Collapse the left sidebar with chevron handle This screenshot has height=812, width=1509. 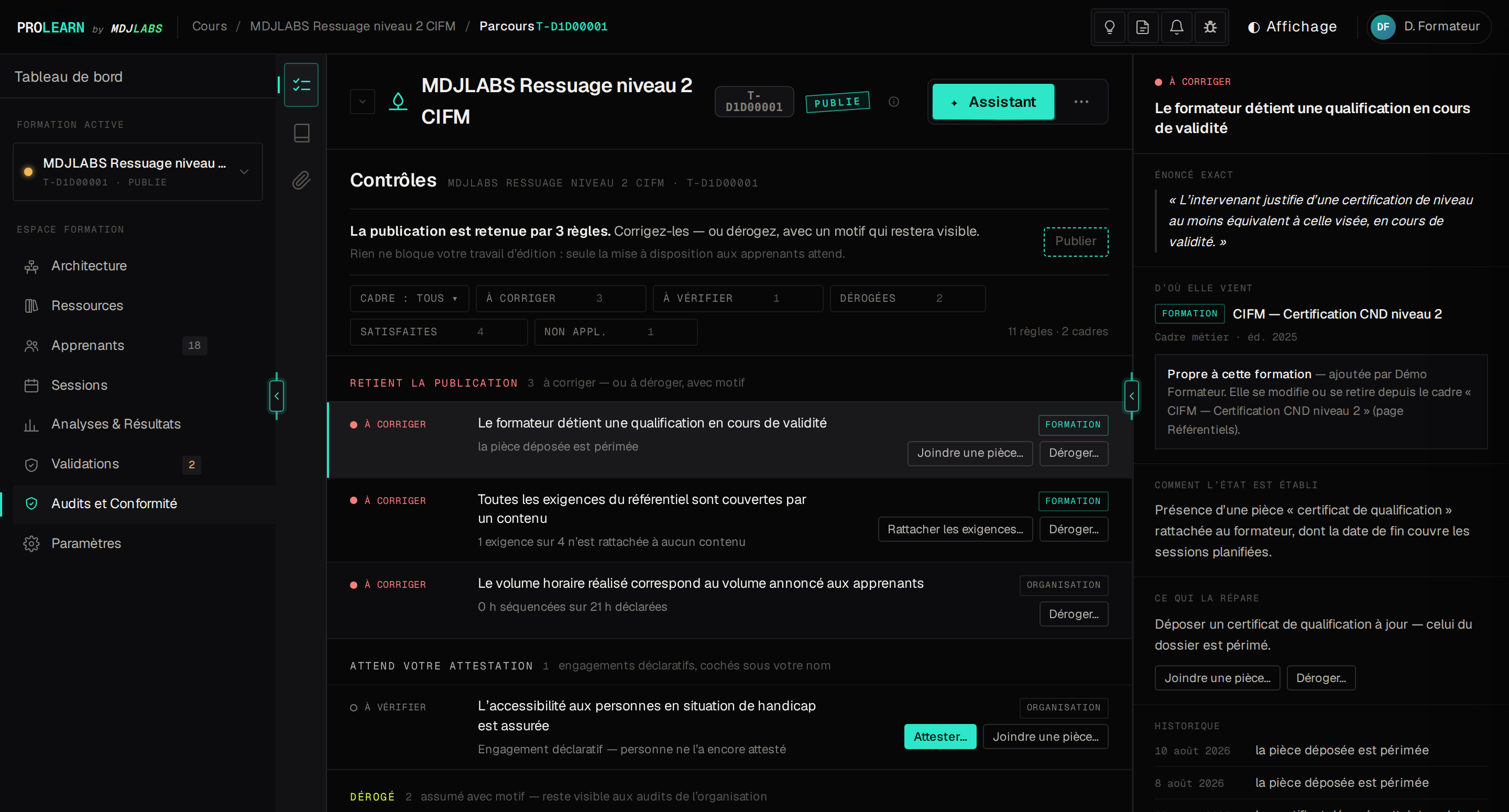[277, 396]
